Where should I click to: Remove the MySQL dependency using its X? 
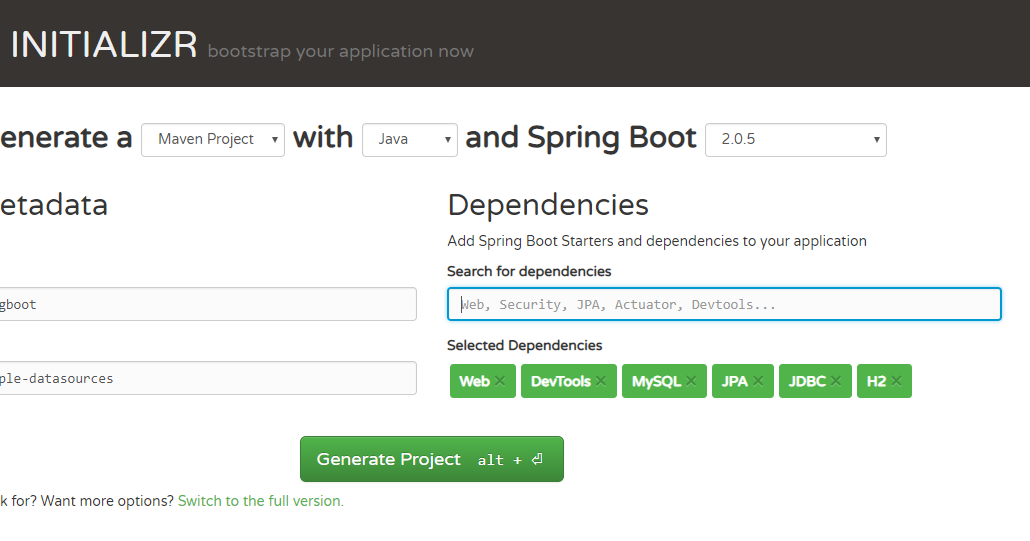(691, 381)
